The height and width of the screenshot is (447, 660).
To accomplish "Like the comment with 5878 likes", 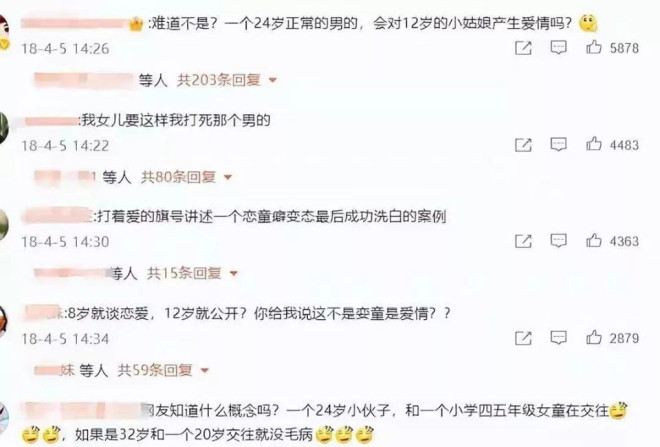I will pyautogui.click(x=593, y=47).
